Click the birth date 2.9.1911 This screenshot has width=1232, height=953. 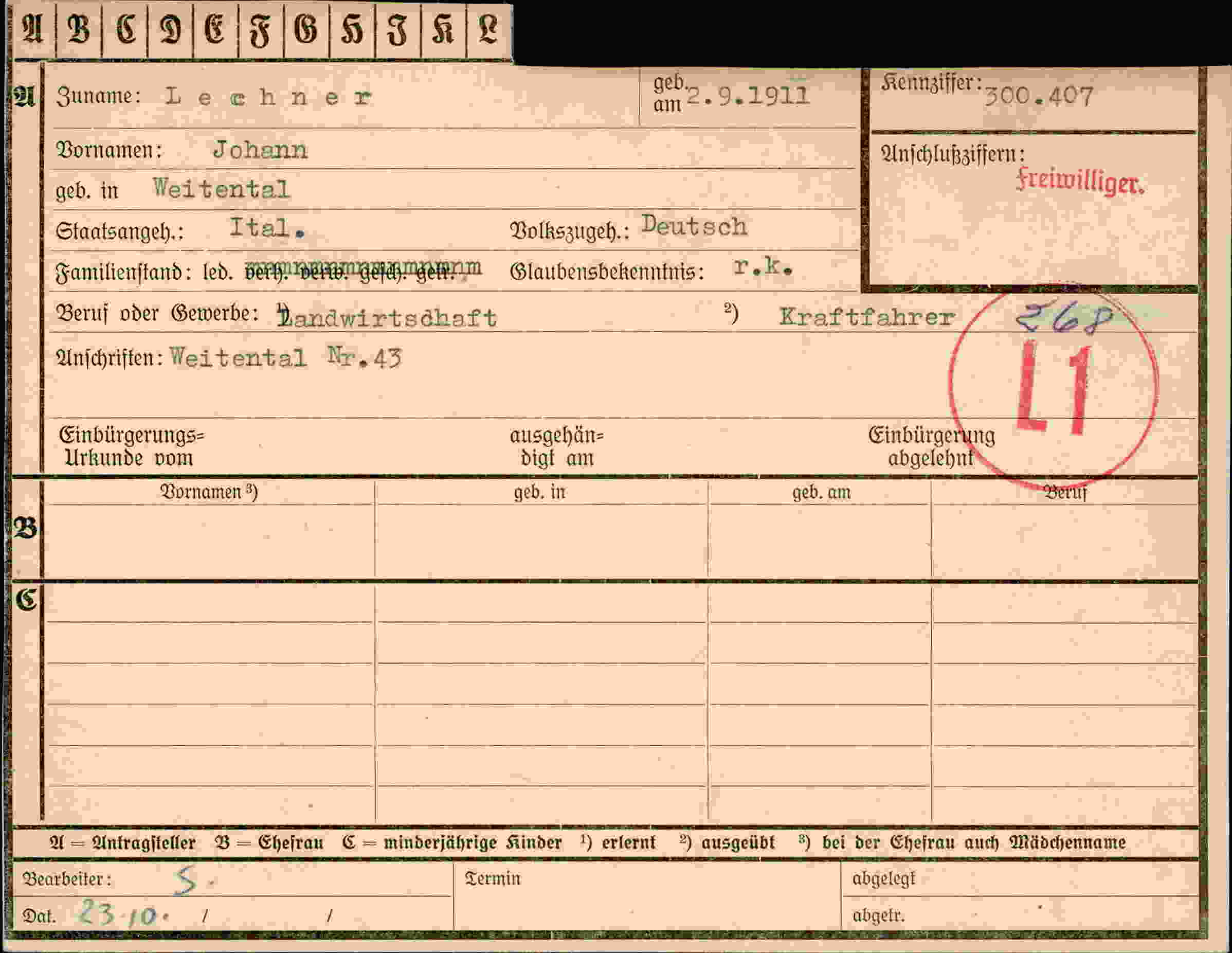click(x=748, y=96)
